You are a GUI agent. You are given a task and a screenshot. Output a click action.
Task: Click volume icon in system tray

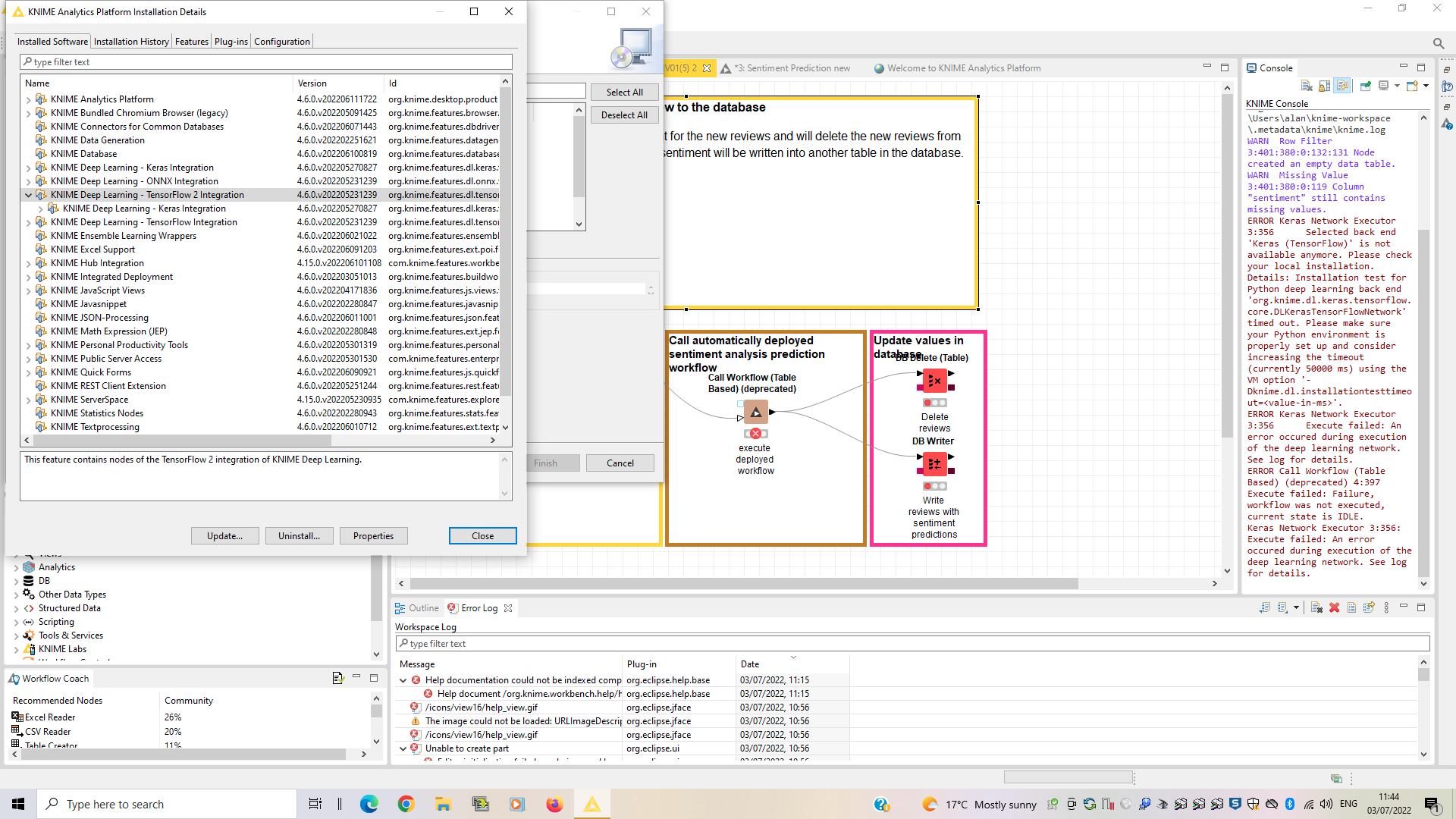1326,804
